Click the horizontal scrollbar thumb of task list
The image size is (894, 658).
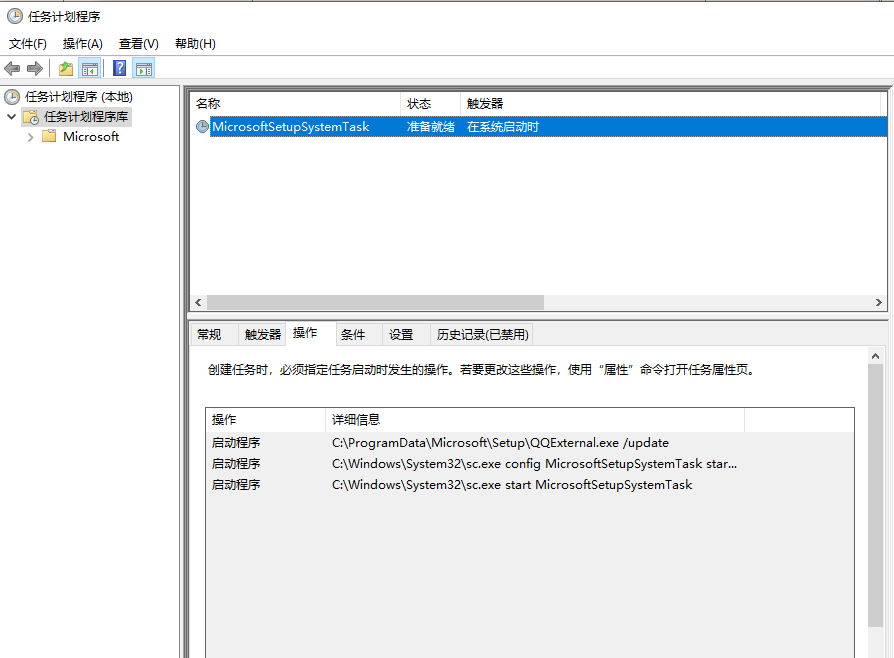click(375, 302)
